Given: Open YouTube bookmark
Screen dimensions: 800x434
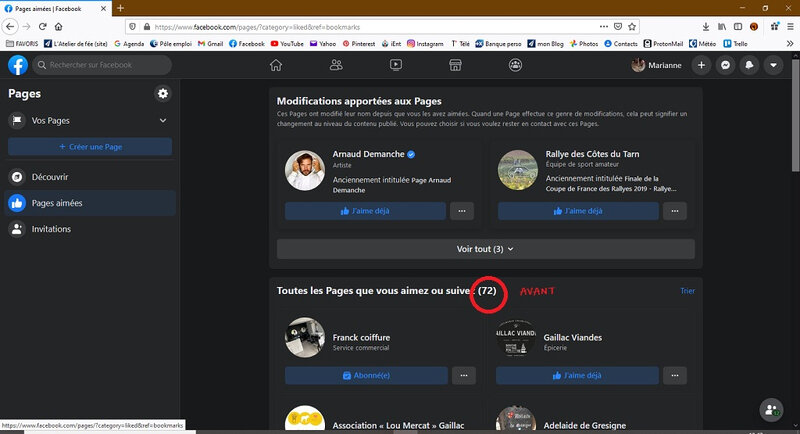Looking at the screenshot, I should [287, 44].
